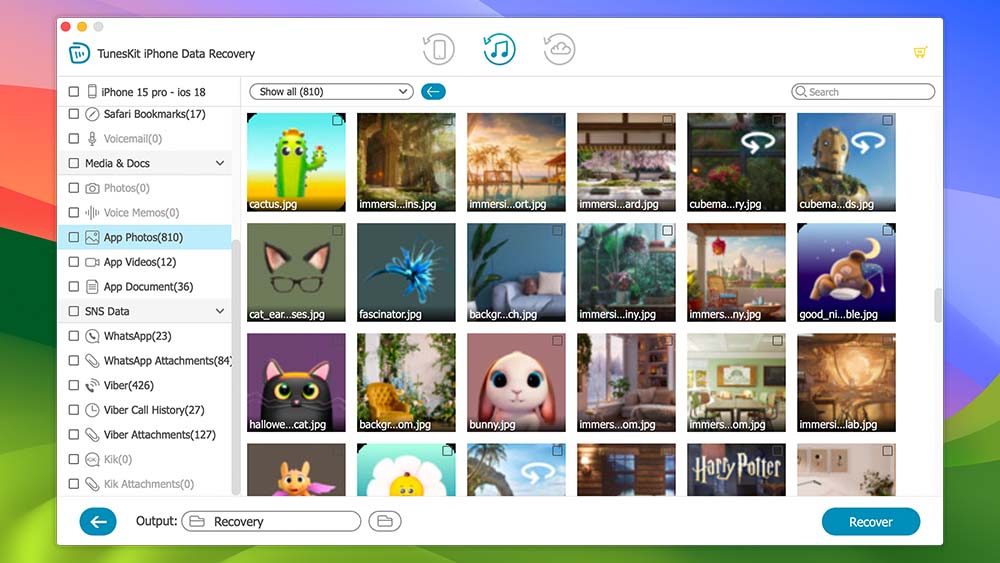
Task: Click the App Document page icon
Action: coord(92,287)
